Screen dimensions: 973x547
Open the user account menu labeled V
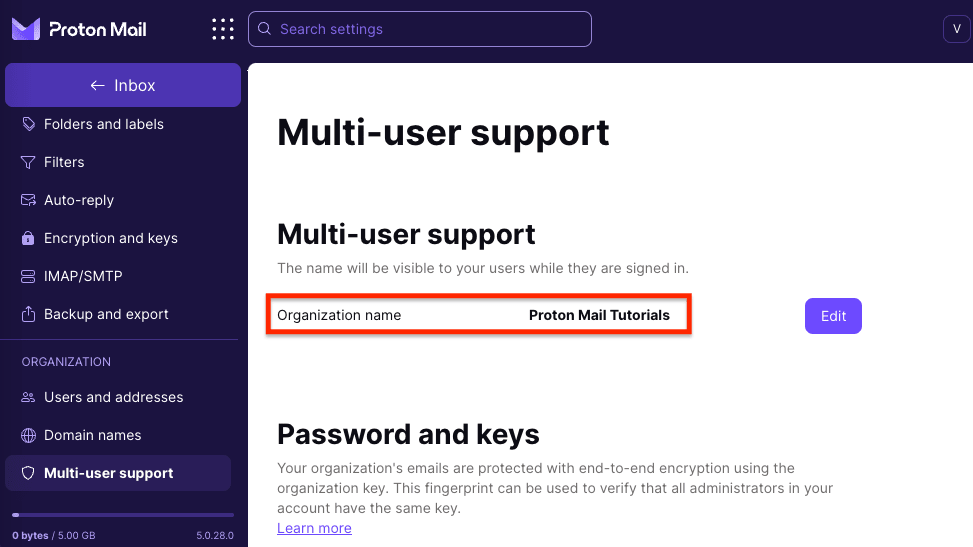(x=956, y=29)
